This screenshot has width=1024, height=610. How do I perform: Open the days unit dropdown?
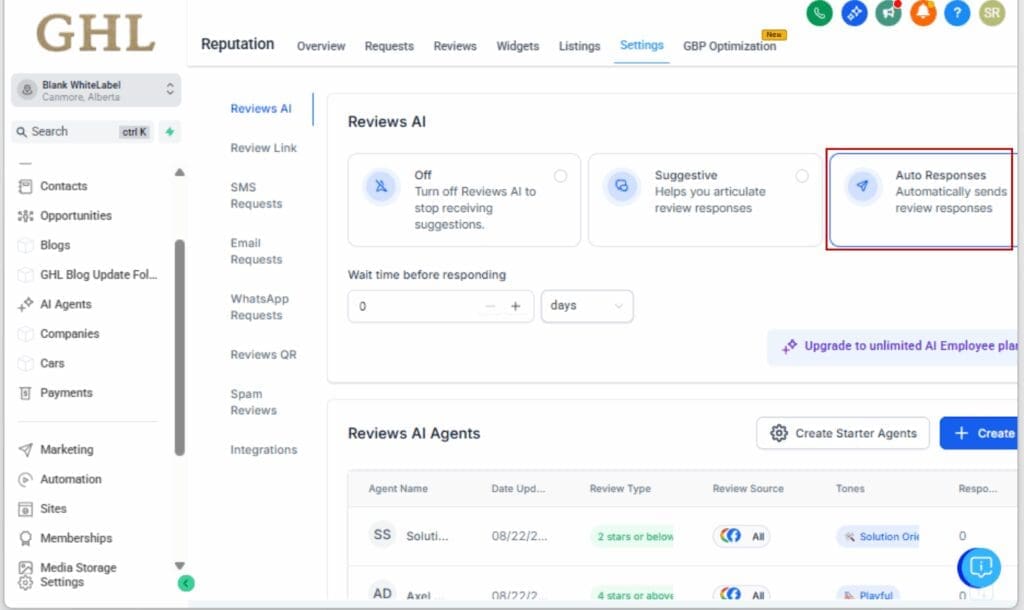pos(586,306)
